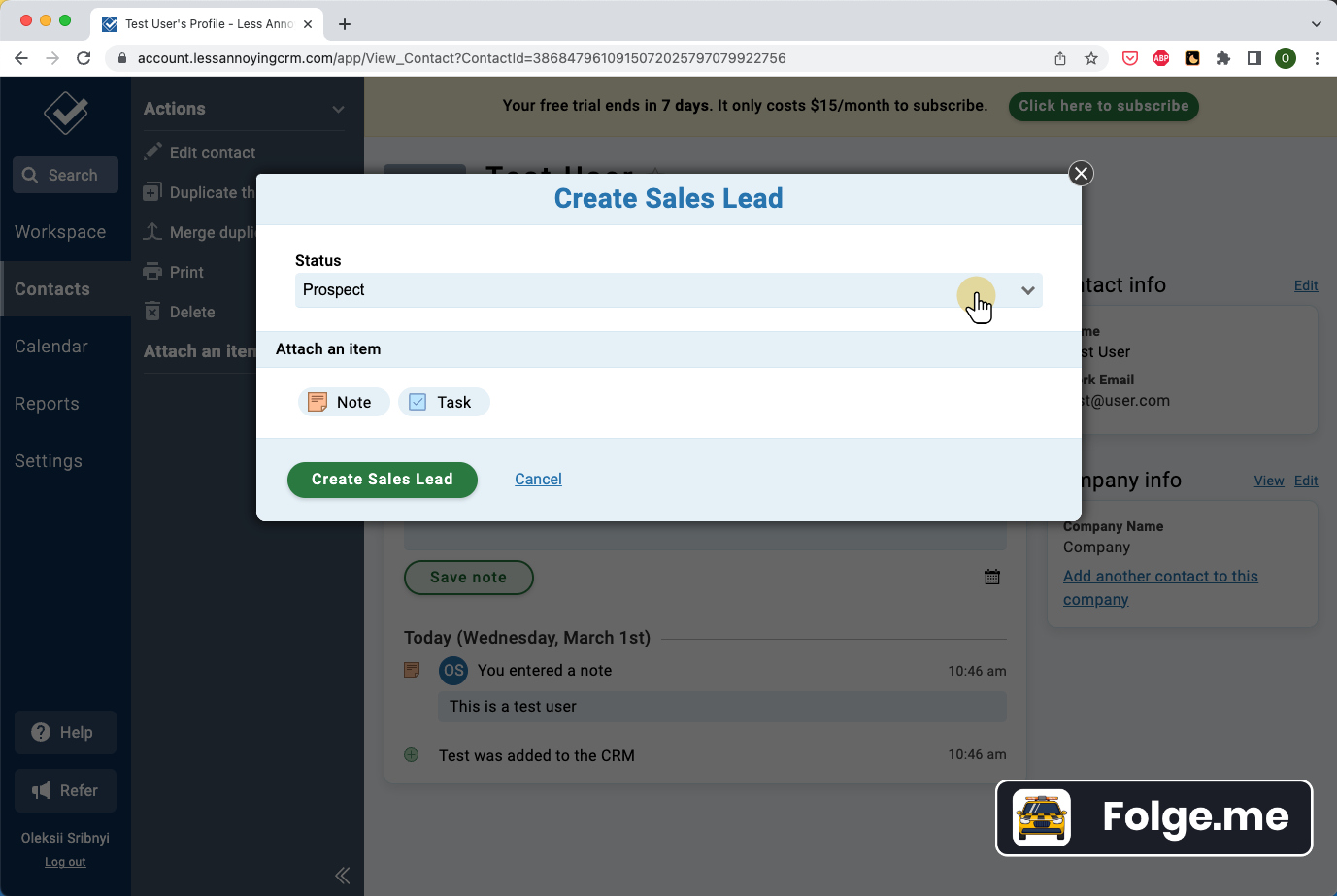The image size is (1337, 896).
Task: Open 'Click here to subscribe'
Action: coord(1103,107)
